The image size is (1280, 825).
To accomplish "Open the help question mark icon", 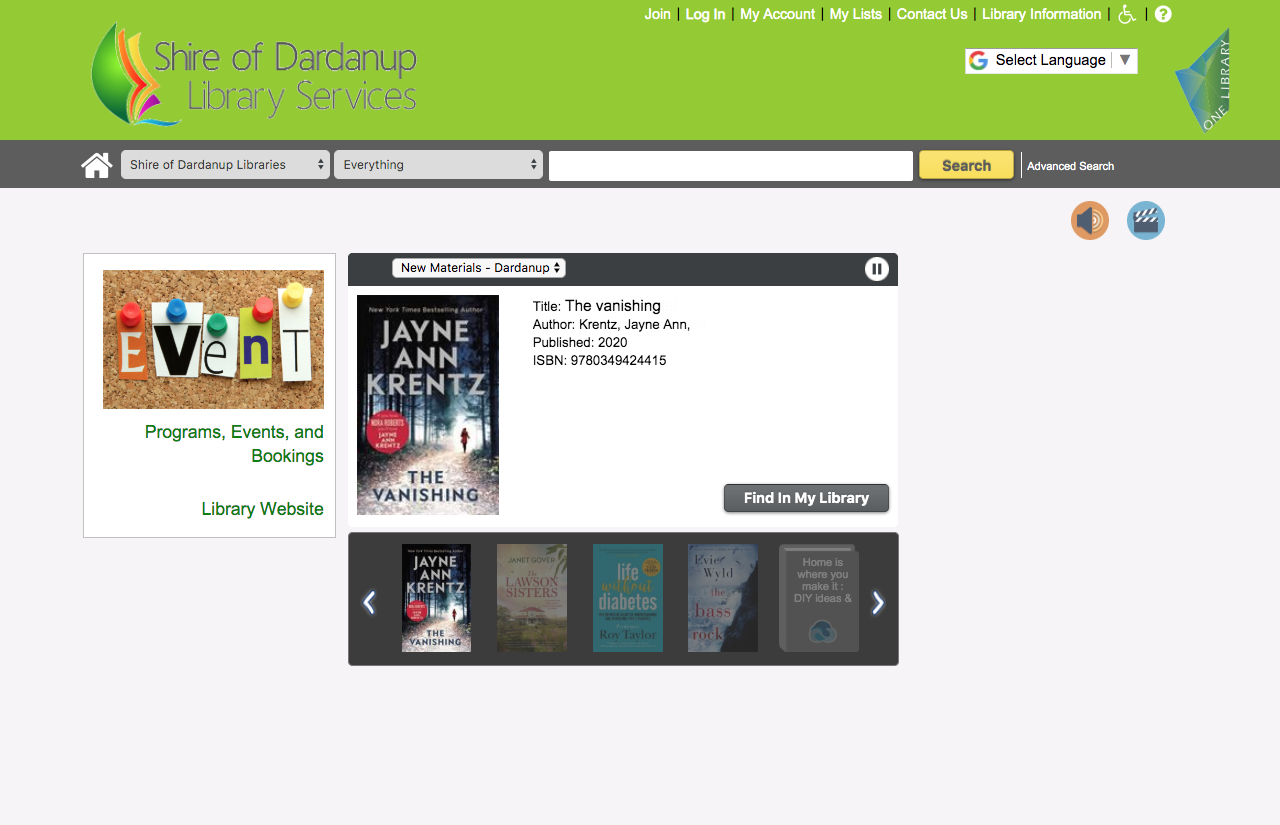I will 1163,14.
